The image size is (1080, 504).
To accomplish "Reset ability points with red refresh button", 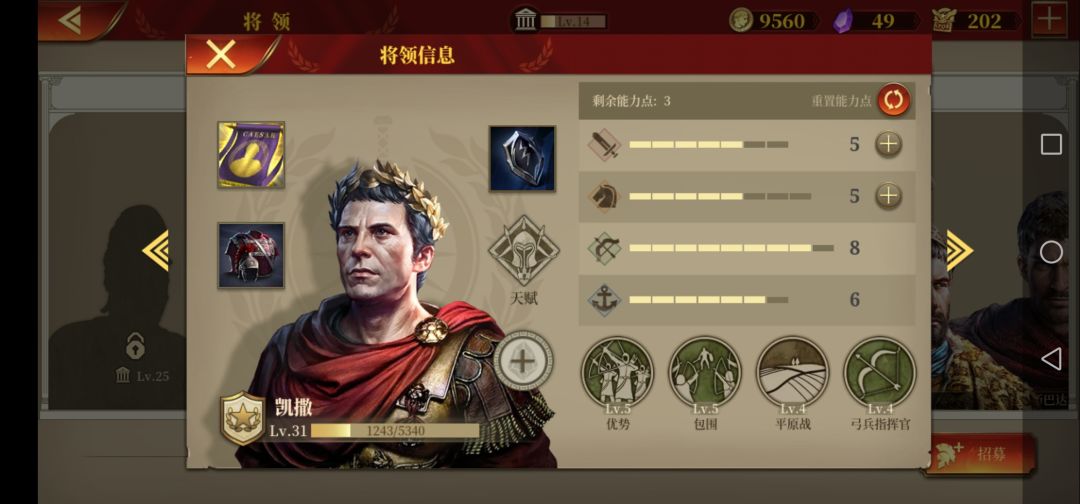I will (894, 101).
